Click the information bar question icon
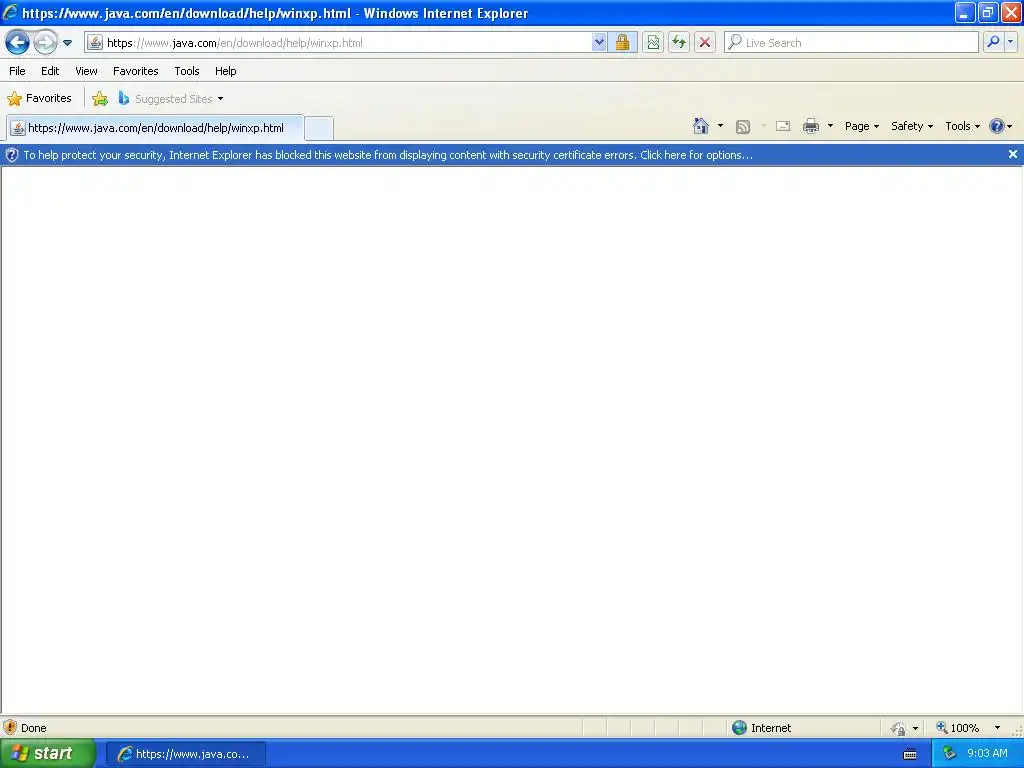 tap(12, 155)
